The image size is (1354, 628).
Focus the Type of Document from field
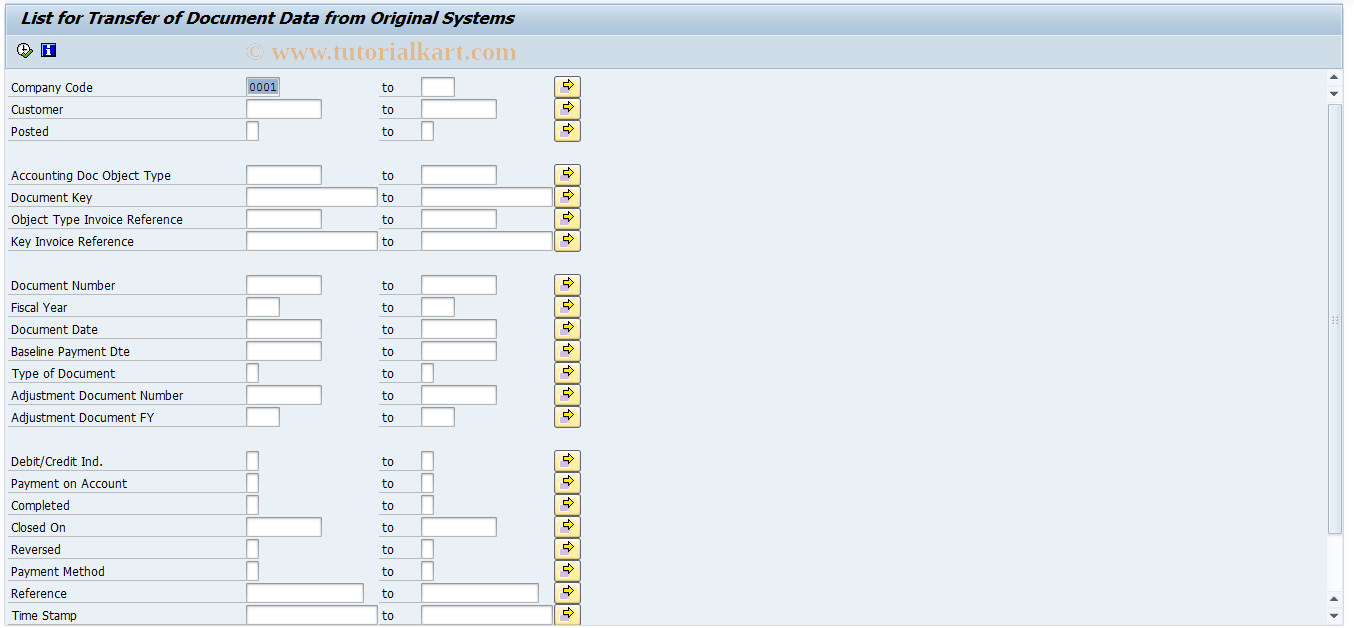(x=252, y=373)
